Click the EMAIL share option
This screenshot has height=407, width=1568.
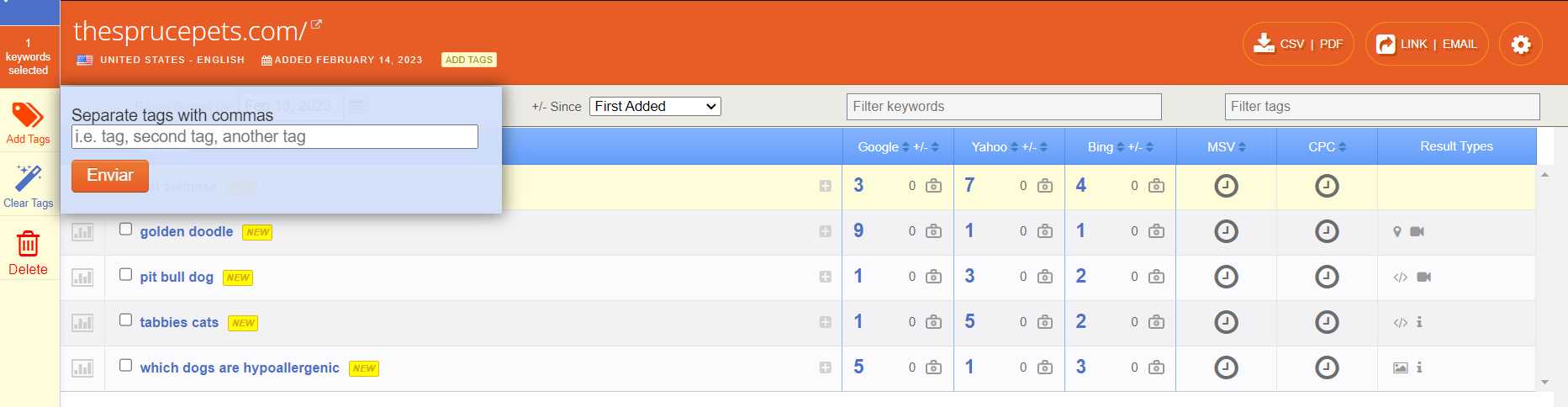point(1460,45)
